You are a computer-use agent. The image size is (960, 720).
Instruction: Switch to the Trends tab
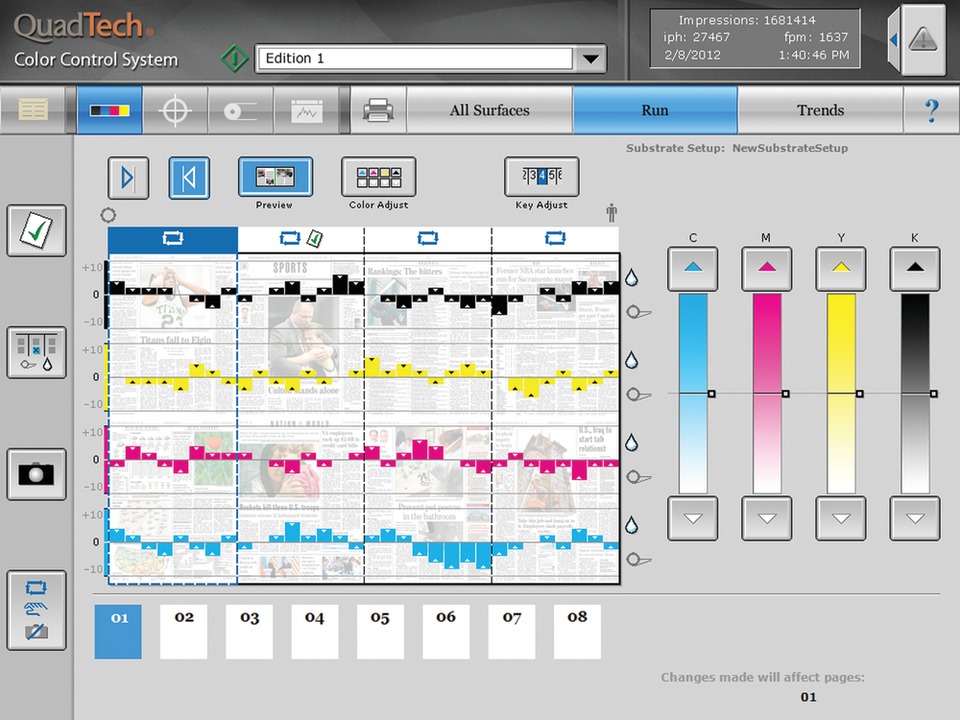[x=820, y=110]
